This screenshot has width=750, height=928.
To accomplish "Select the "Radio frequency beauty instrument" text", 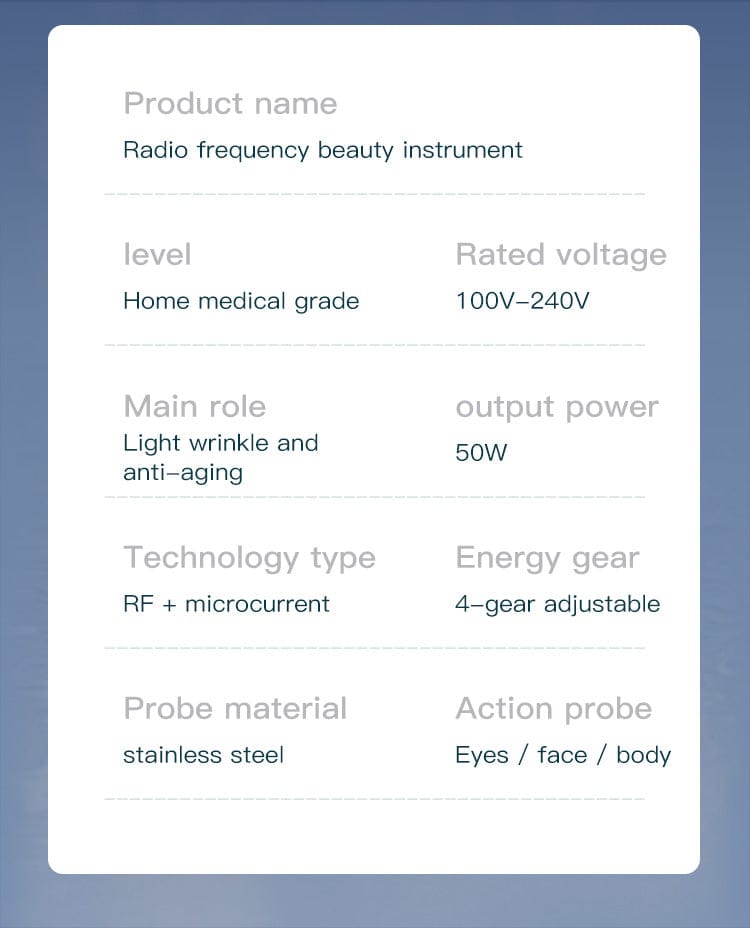I will coord(322,151).
